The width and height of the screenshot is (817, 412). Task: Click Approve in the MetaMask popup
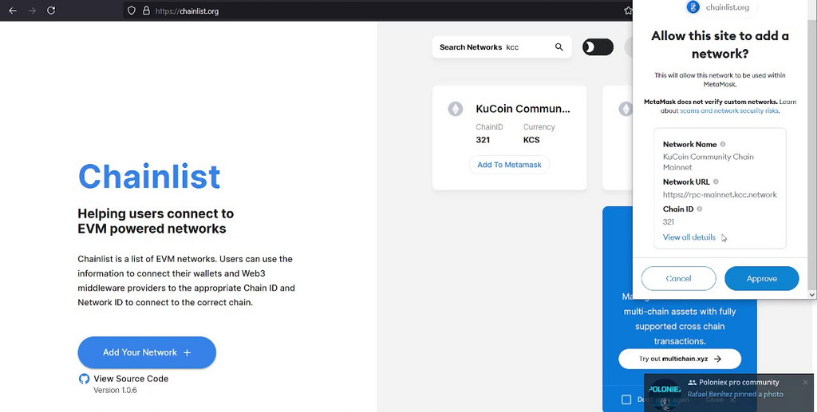tap(761, 279)
